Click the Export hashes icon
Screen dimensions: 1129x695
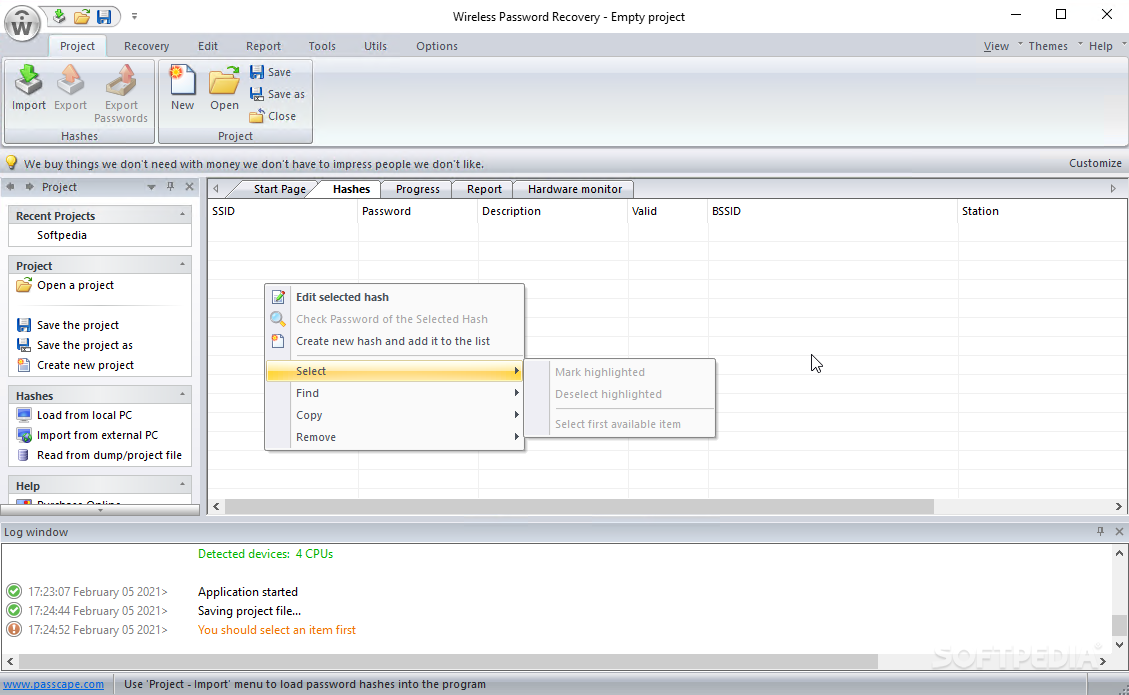coord(71,80)
